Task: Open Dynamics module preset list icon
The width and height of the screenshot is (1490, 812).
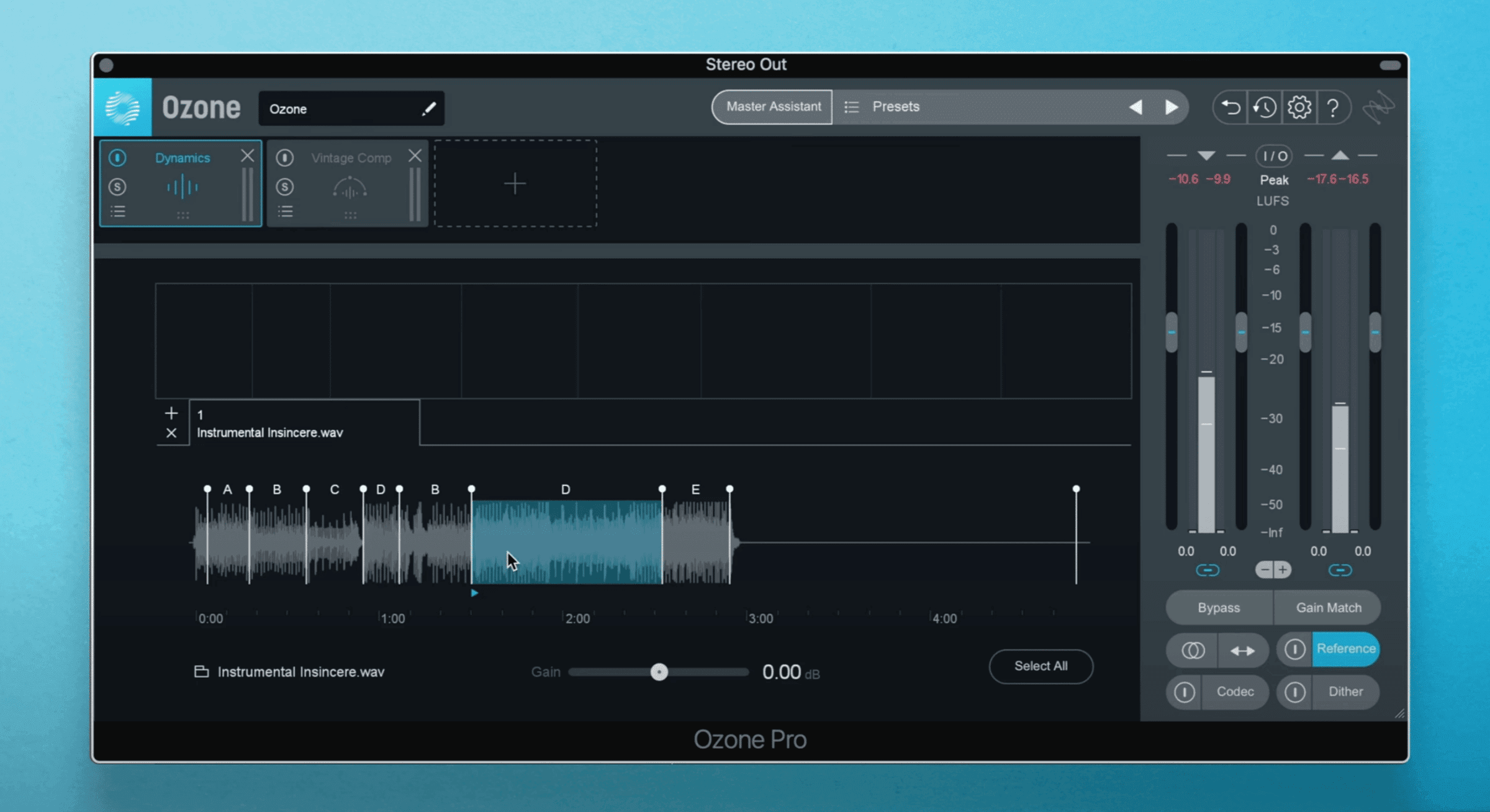Action: (x=117, y=212)
